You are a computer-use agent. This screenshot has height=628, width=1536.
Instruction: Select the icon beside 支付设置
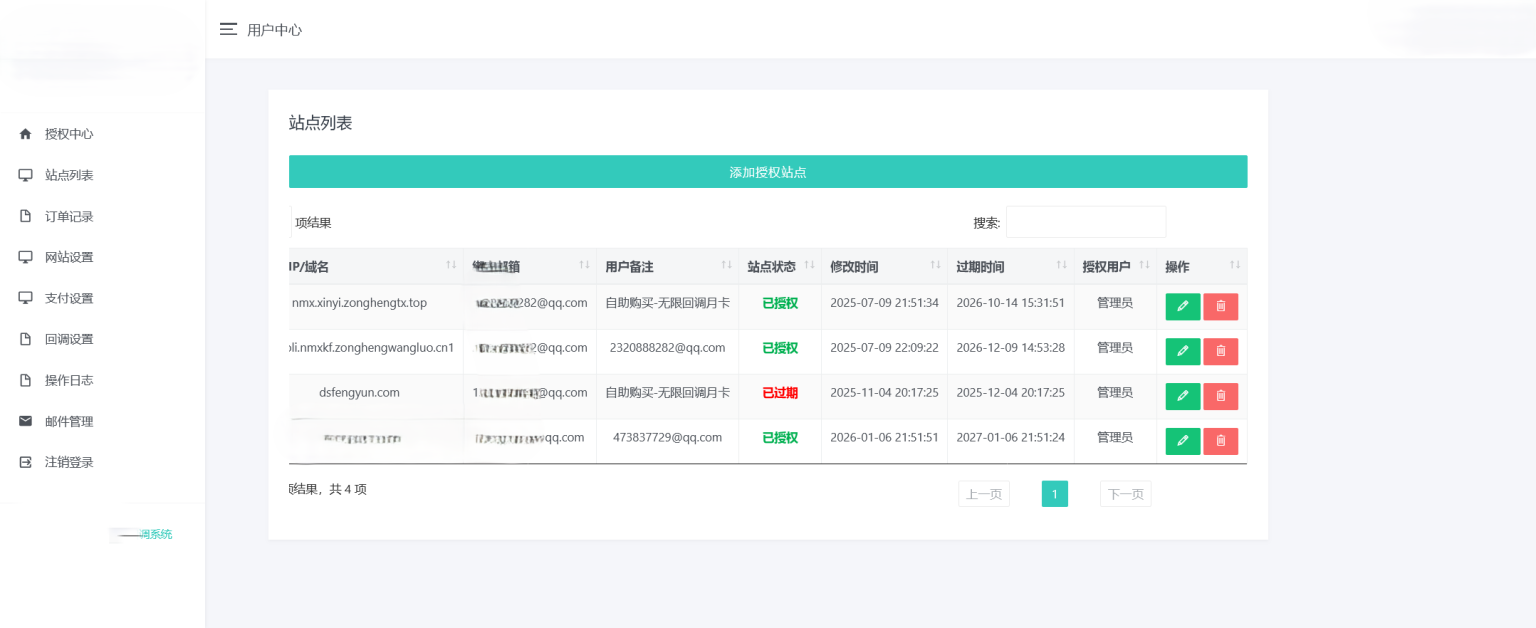tap(24, 297)
